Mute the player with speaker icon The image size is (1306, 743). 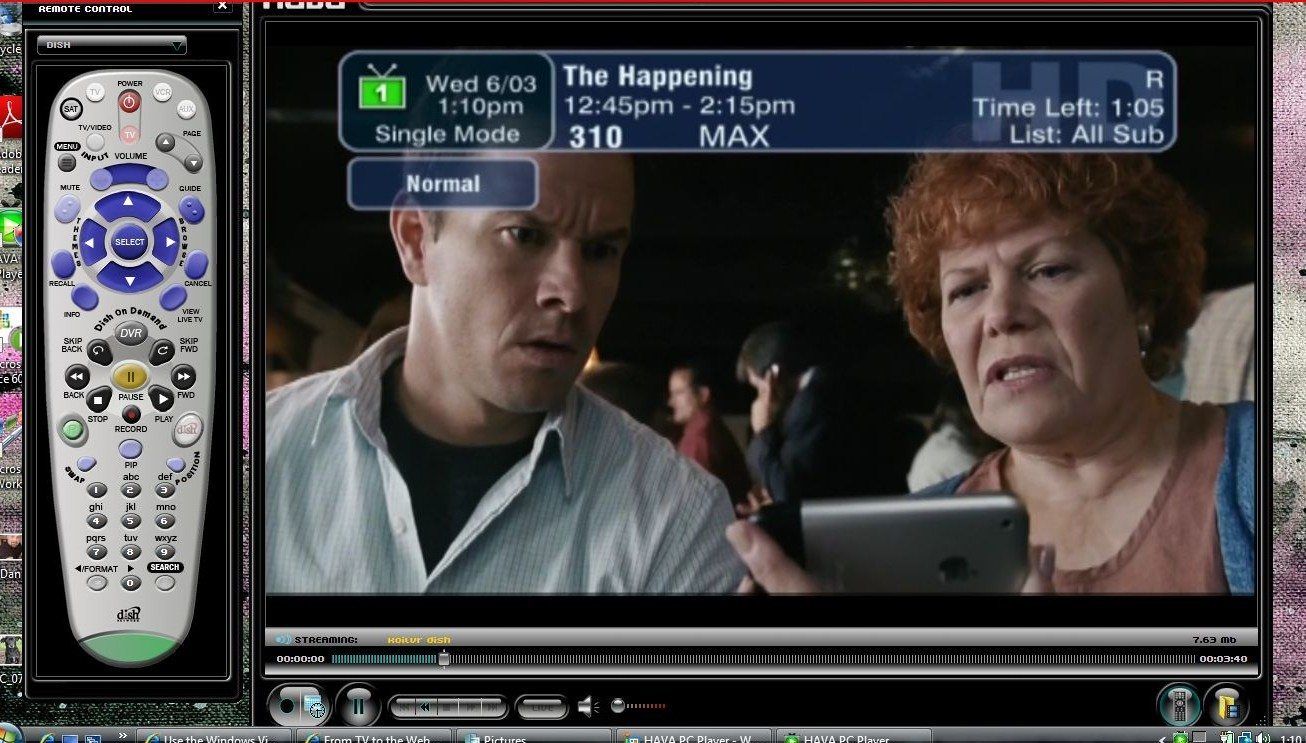tap(588, 707)
